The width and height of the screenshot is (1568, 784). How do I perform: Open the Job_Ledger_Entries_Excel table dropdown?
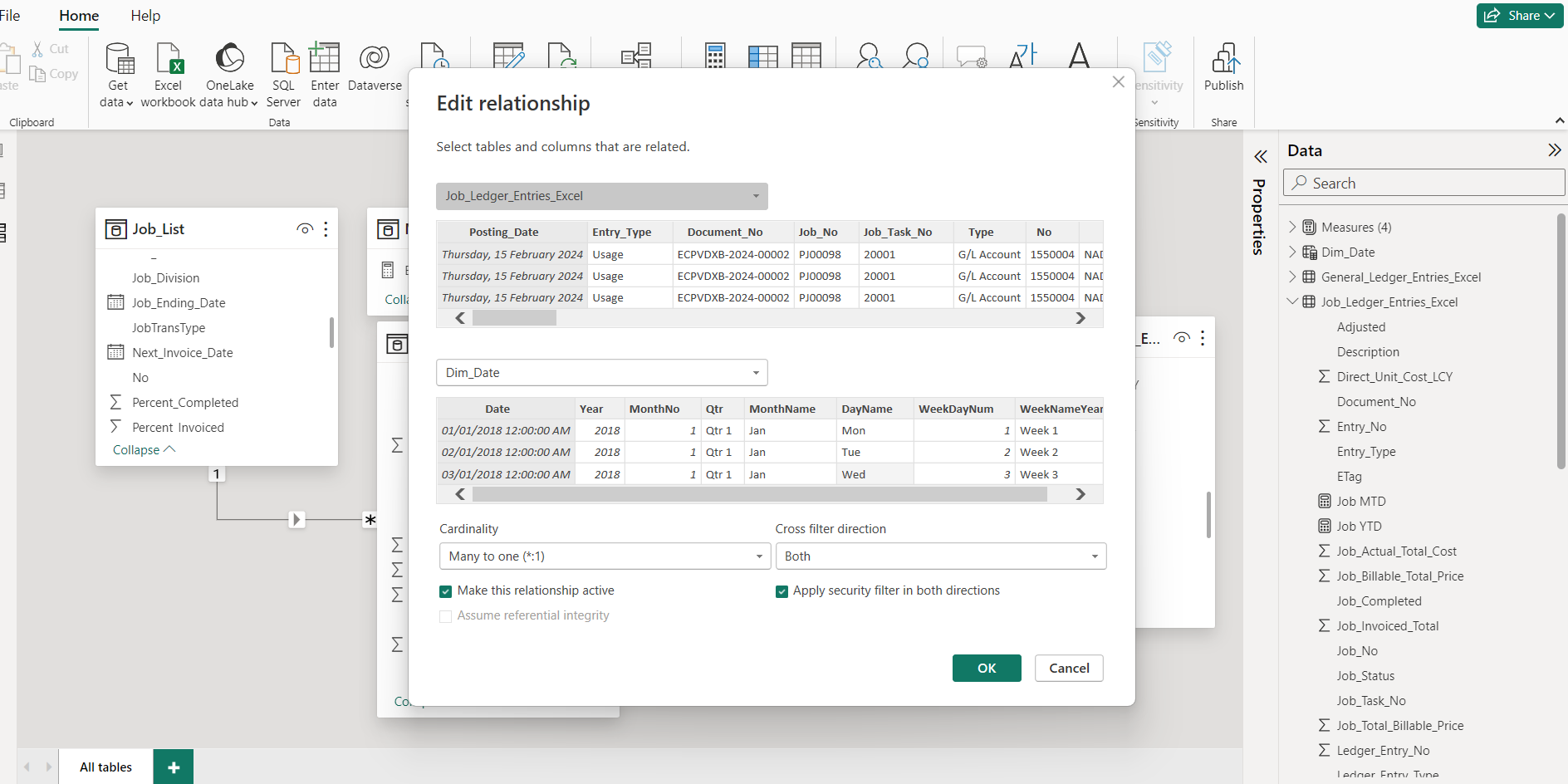[602, 196]
